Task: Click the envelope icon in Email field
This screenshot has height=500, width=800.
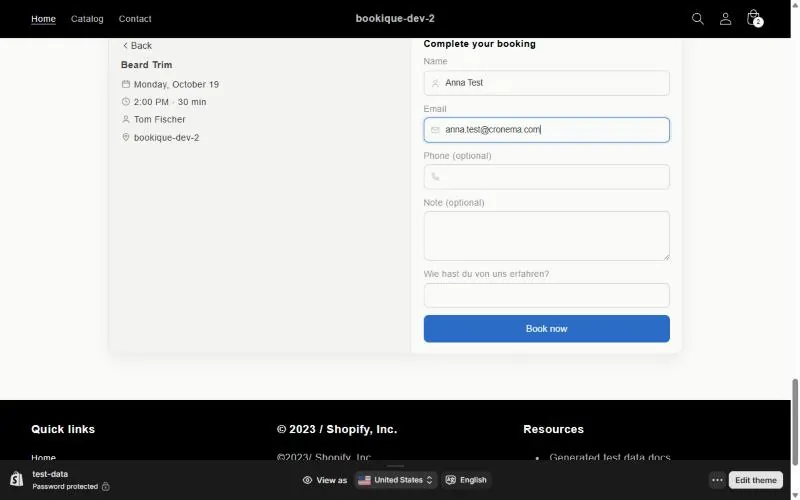Action: [435, 130]
